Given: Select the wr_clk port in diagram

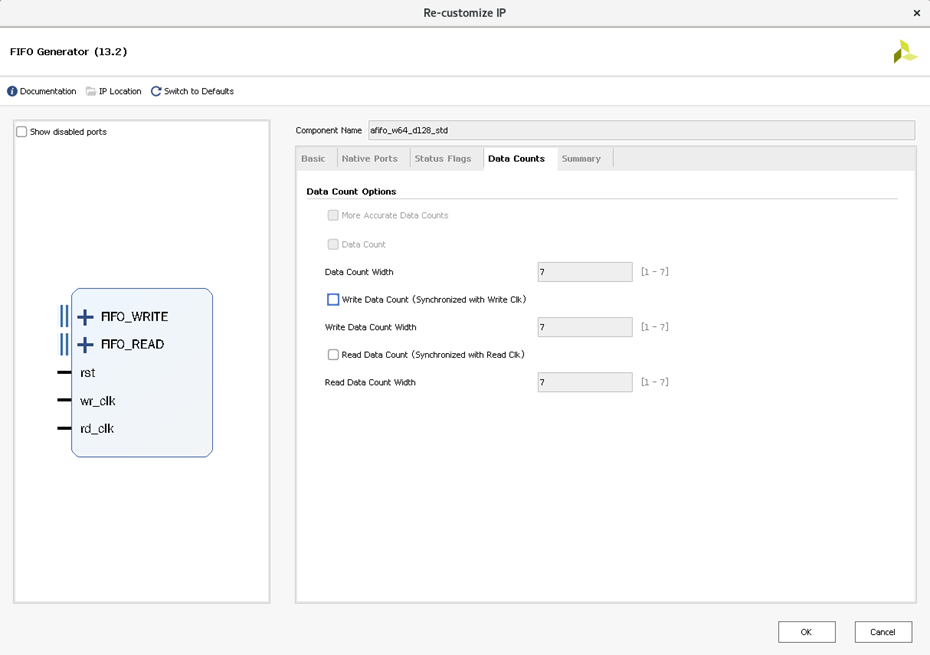Looking at the screenshot, I should (x=98, y=401).
